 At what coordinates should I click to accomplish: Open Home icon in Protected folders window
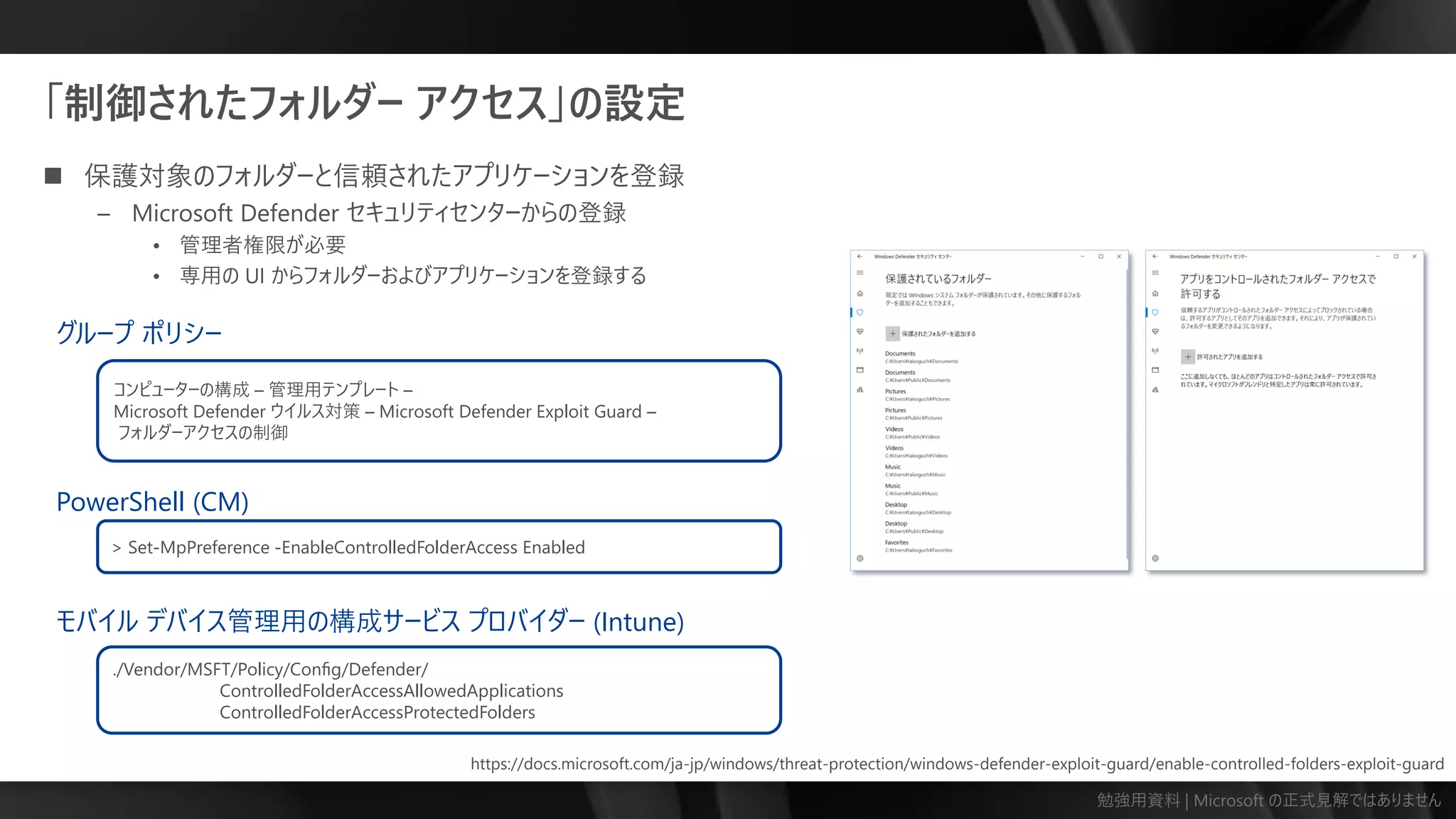click(x=860, y=293)
